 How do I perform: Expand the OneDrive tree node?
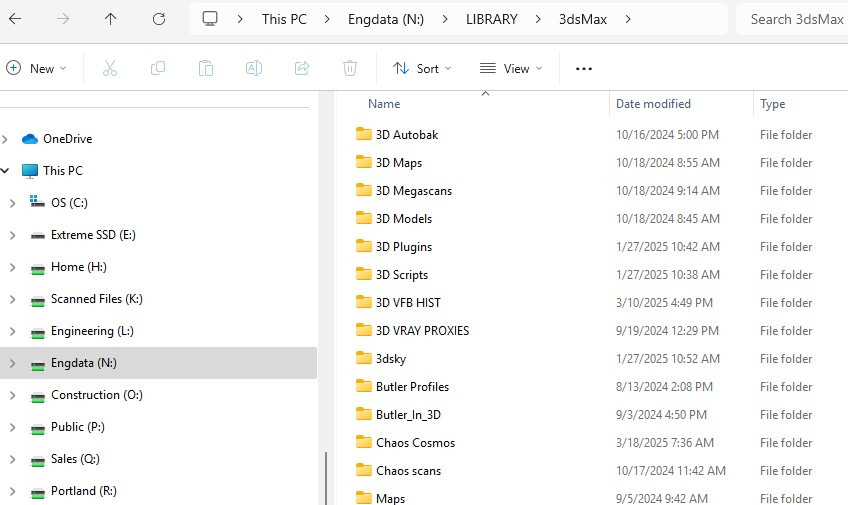coord(5,139)
